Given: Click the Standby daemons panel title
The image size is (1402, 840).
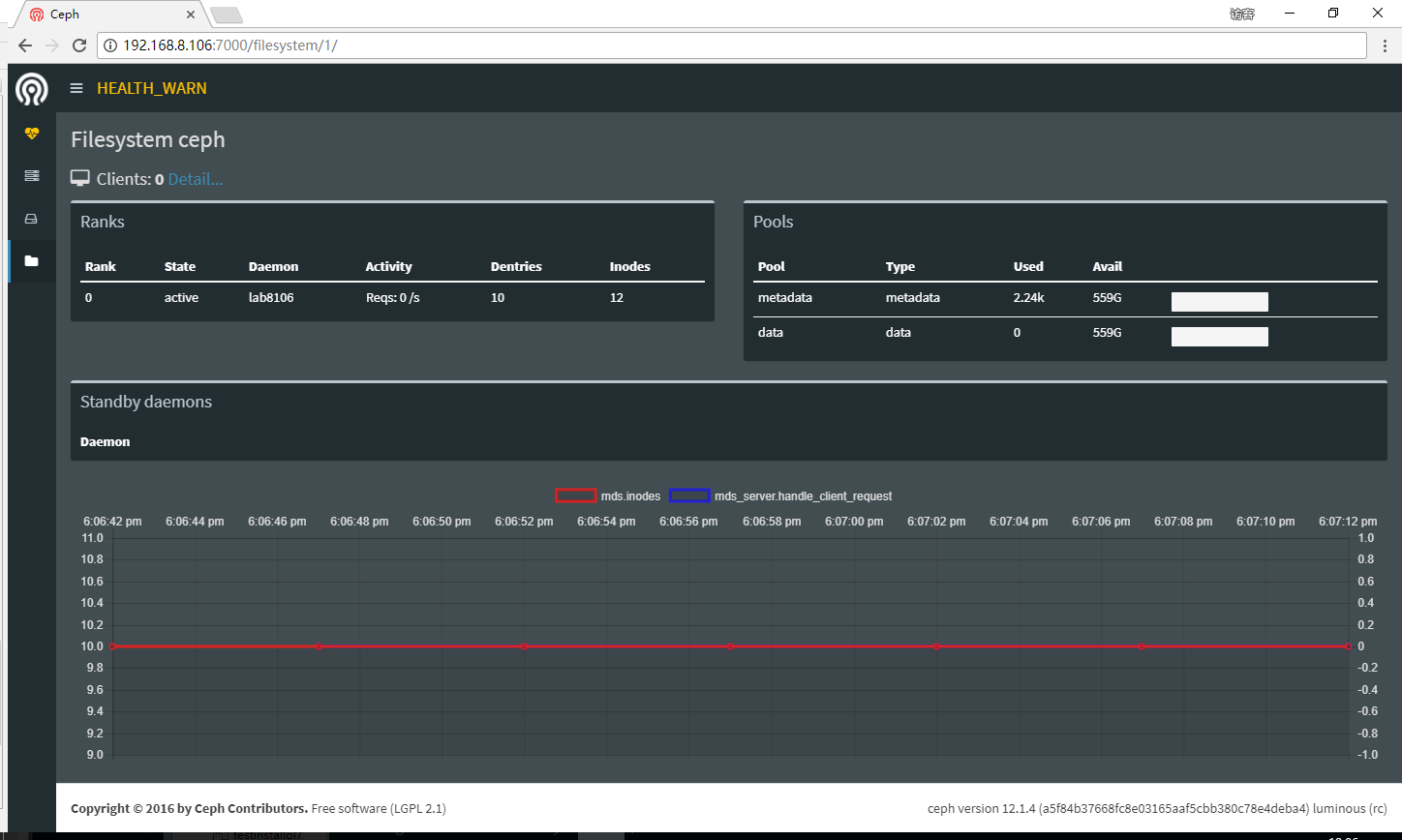Looking at the screenshot, I should pyautogui.click(x=146, y=402).
